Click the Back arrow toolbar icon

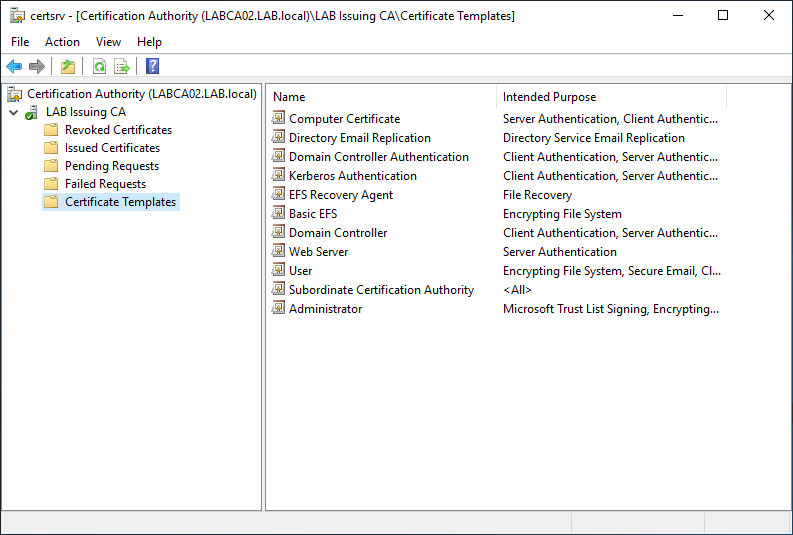pos(14,66)
